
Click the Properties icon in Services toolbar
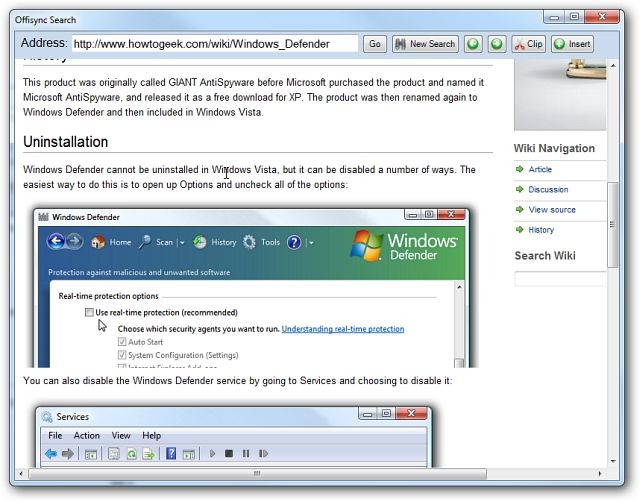pos(114,454)
